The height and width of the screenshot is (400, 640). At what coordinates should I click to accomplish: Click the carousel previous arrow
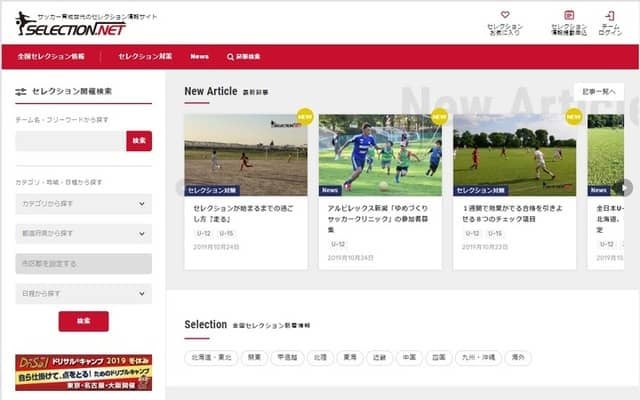pos(181,187)
